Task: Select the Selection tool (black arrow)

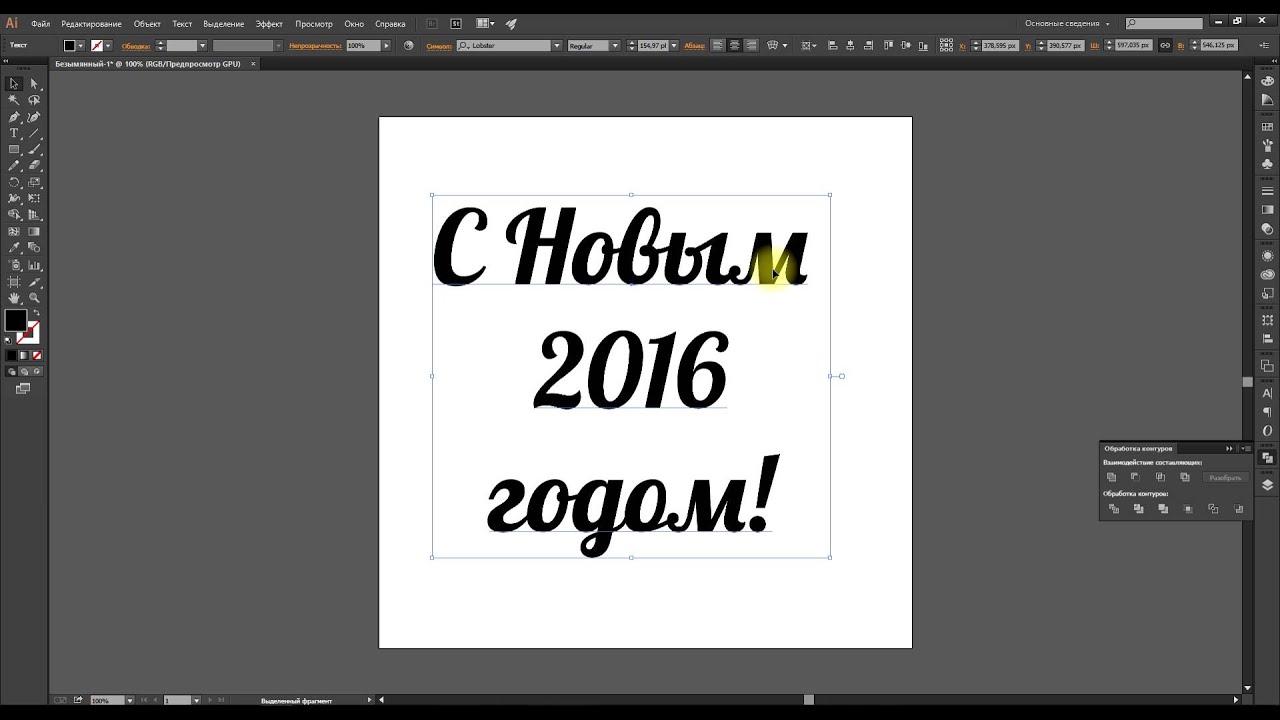Action: click(14, 84)
